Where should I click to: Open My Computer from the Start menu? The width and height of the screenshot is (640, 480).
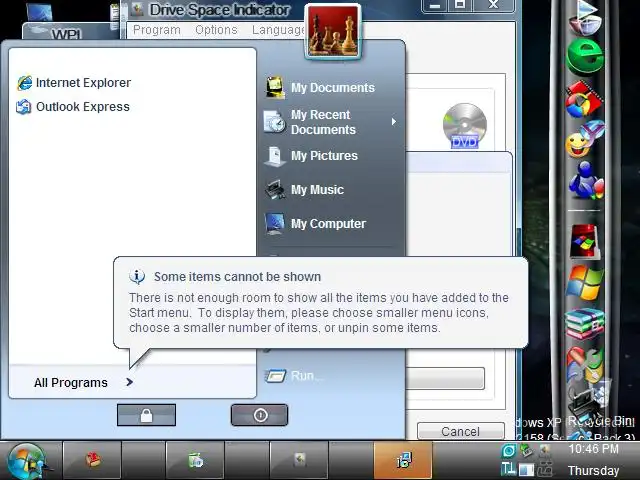pos(316,224)
